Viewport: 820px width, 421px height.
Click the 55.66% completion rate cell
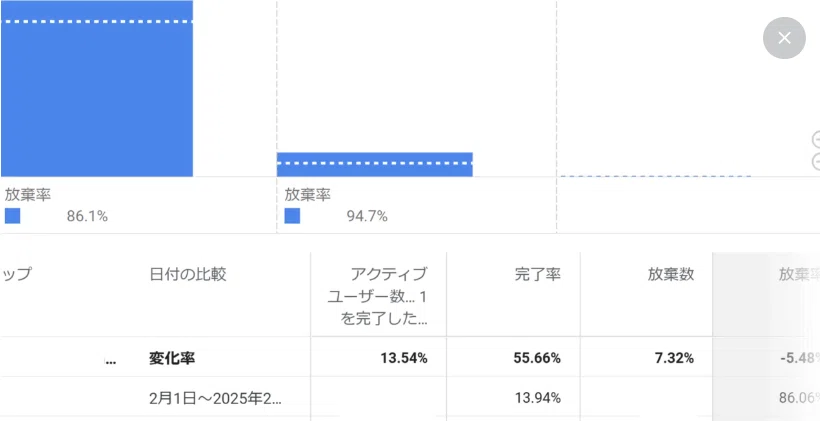[537, 358]
